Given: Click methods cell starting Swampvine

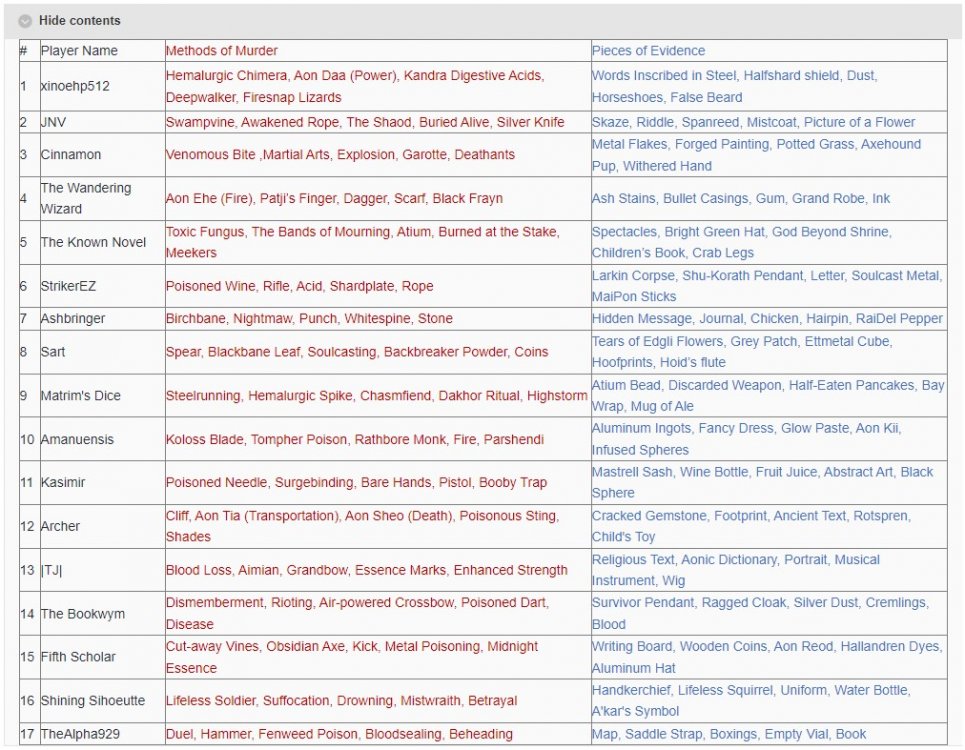Looking at the screenshot, I should click(378, 122).
